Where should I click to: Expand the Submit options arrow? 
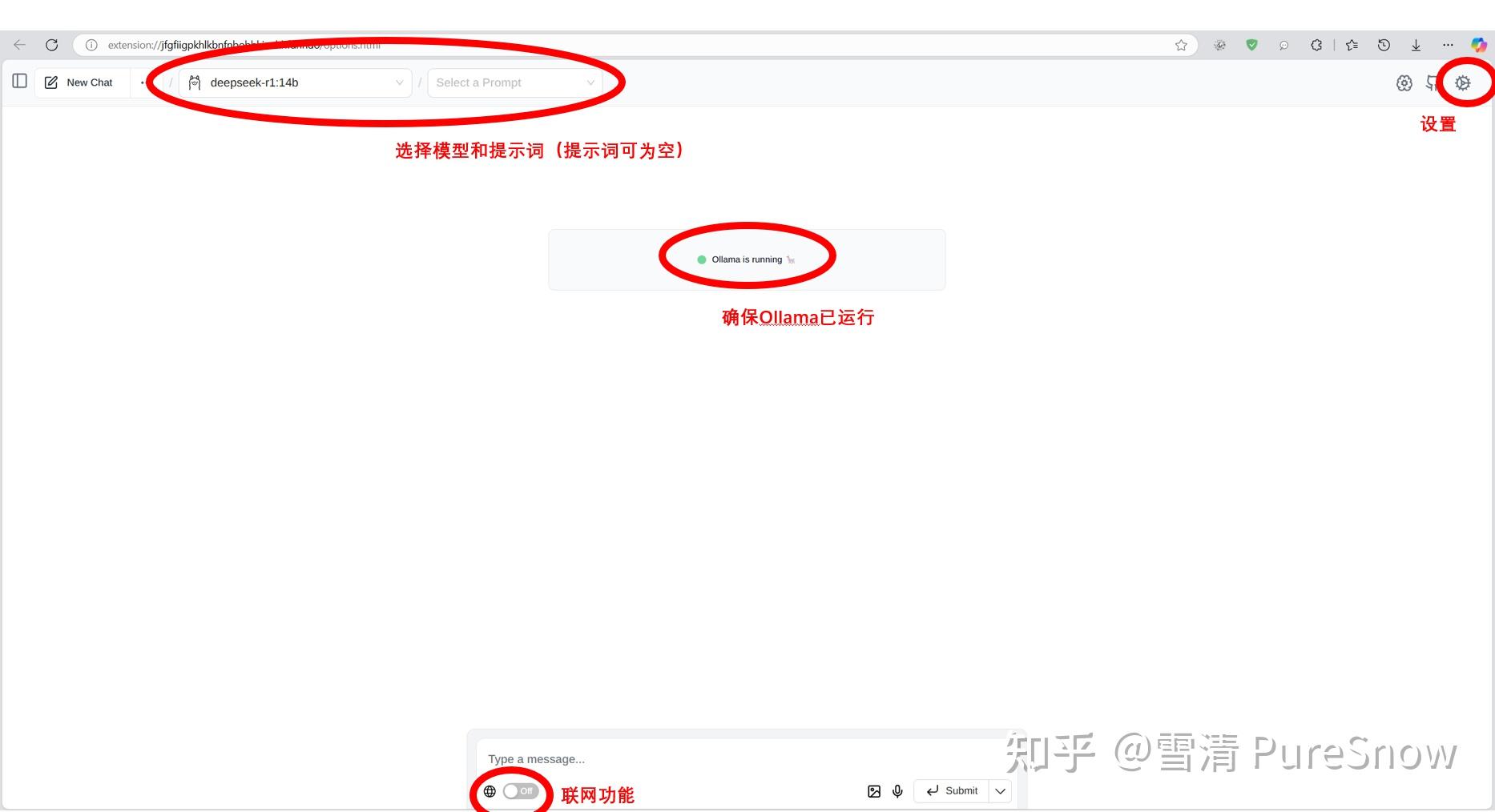click(1000, 791)
